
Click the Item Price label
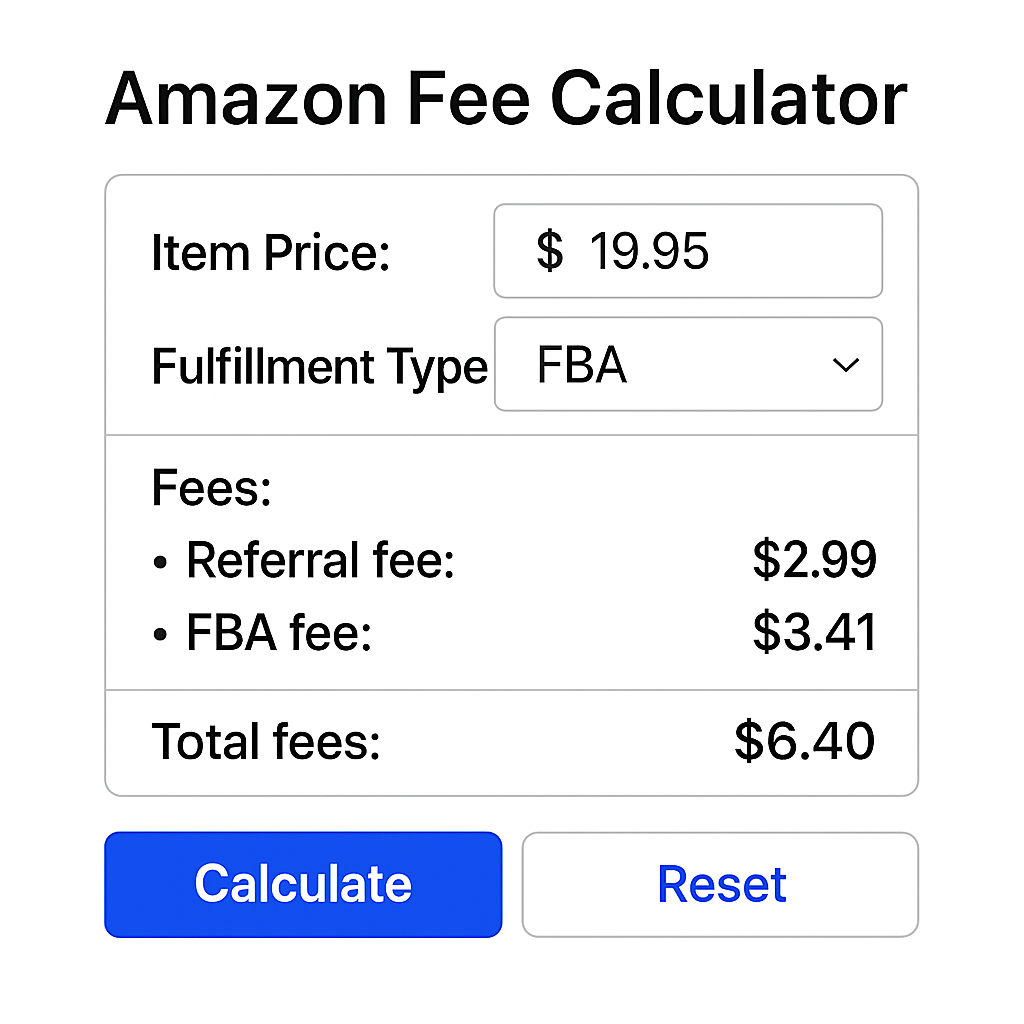(x=270, y=252)
